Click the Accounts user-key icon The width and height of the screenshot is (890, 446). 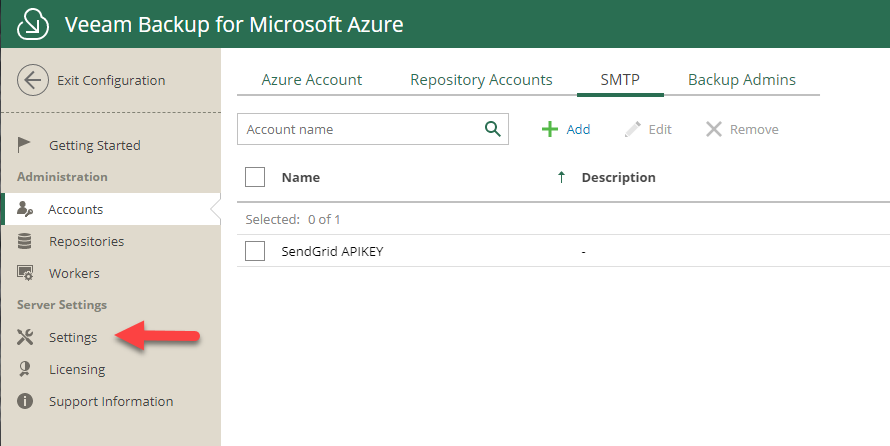25,209
